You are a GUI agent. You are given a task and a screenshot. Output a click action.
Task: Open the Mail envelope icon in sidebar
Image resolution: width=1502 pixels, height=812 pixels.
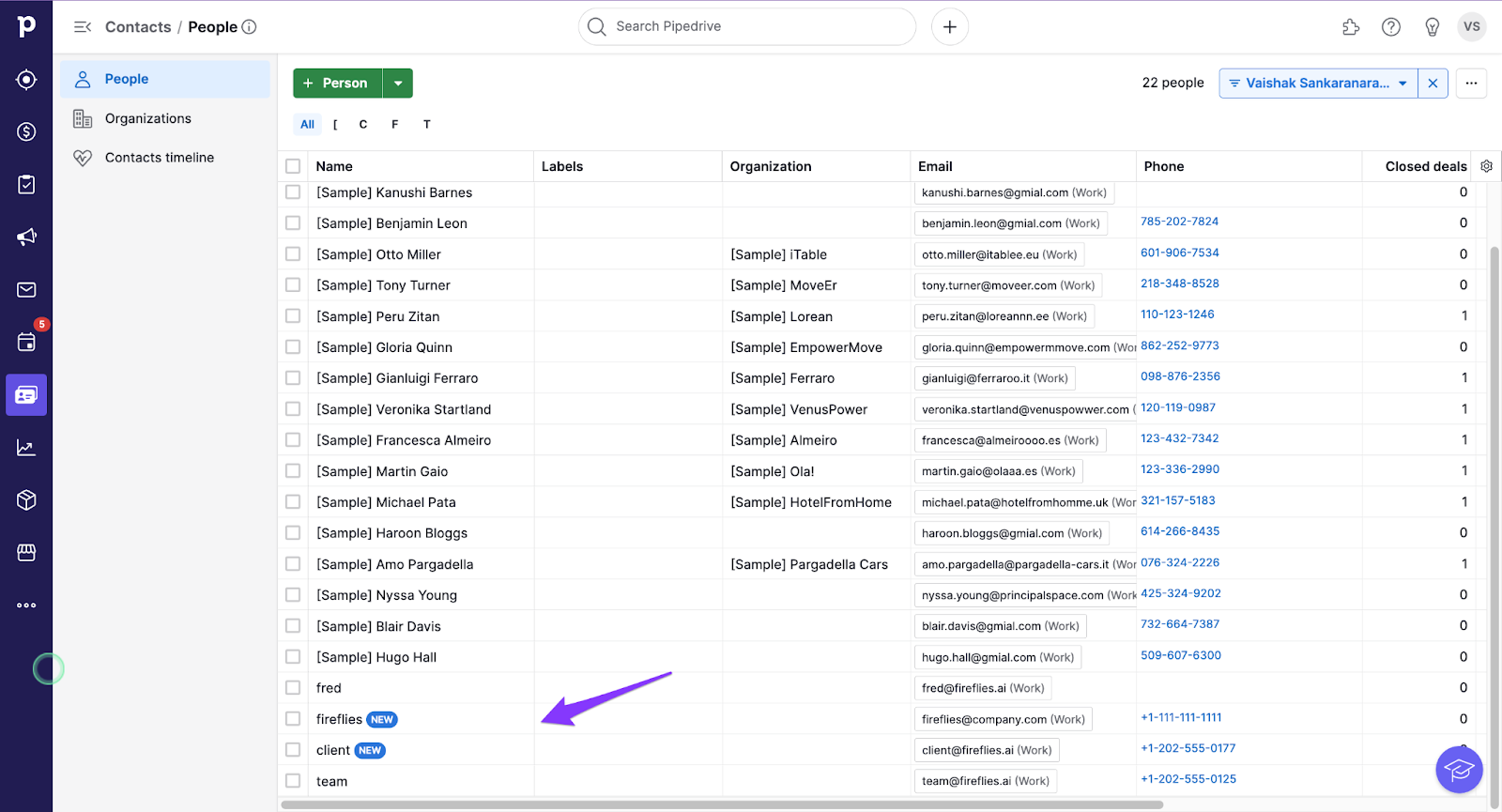26,290
